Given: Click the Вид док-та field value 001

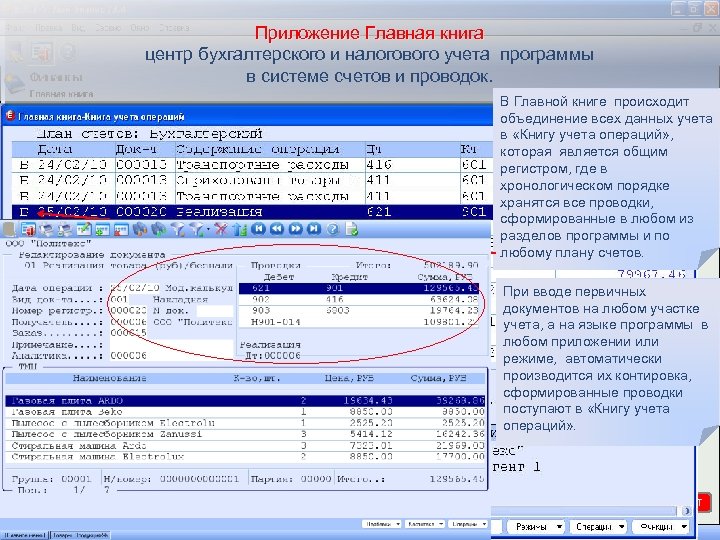Looking at the screenshot, I should (x=119, y=299).
